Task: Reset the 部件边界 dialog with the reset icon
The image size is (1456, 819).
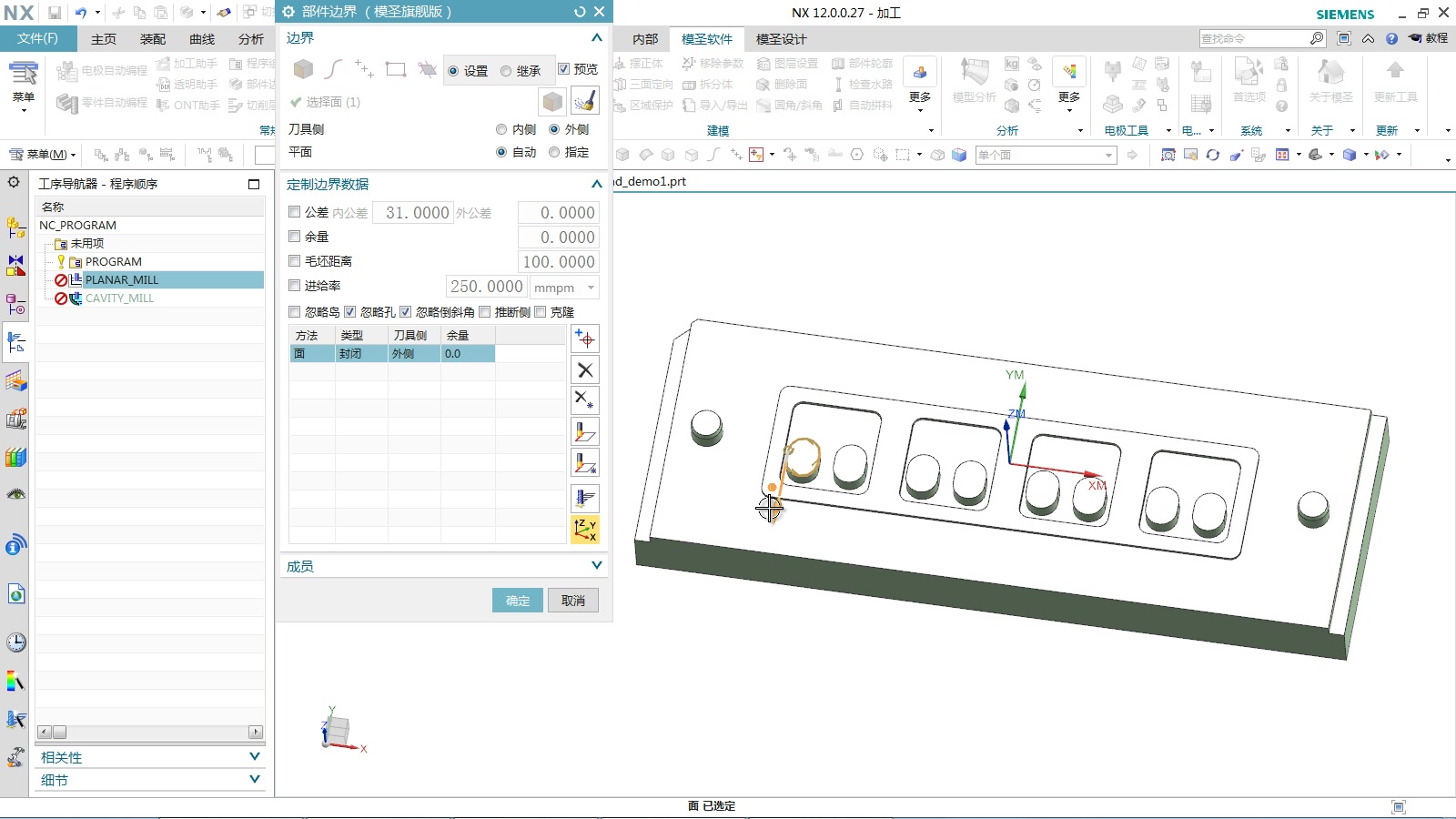Action: tap(580, 12)
